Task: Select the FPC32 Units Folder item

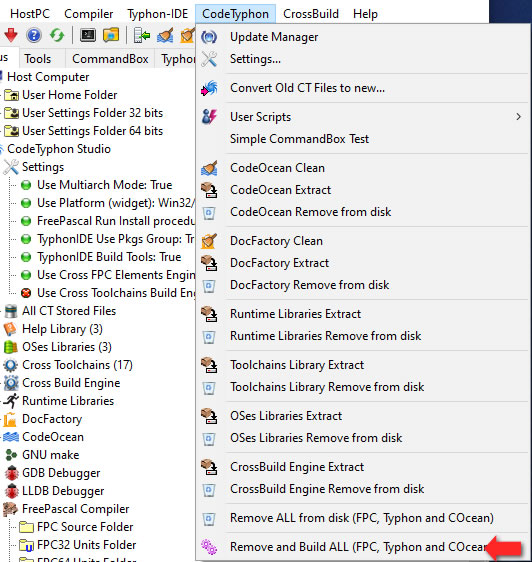Action: click(86, 545)
